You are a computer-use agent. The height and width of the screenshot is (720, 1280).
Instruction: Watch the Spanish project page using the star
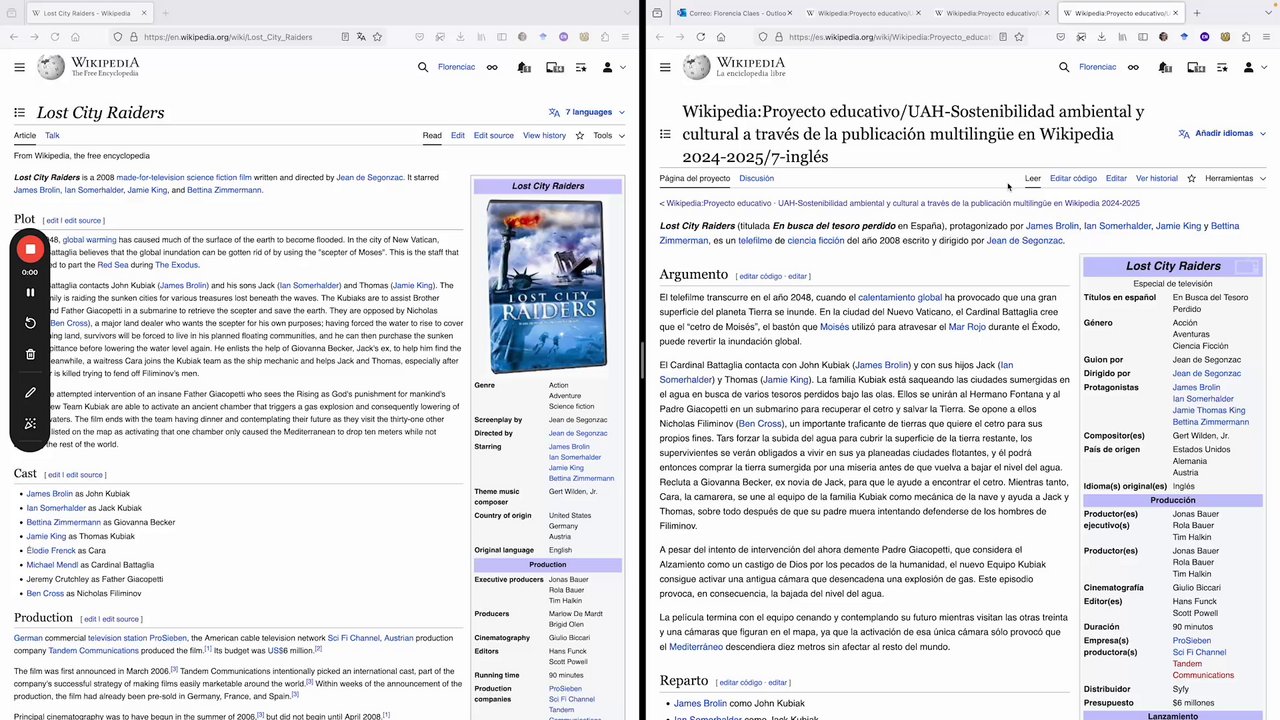point(1191,178)
